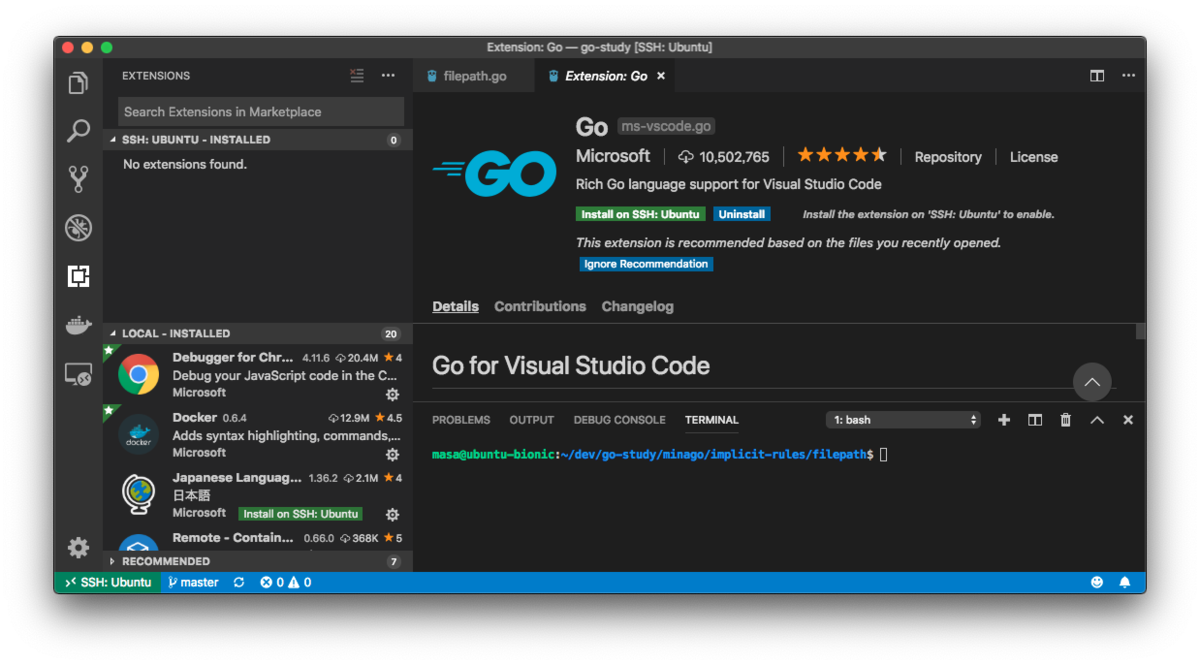Open the License link
Screen dimensions: 1200x665
(1034, 157)
